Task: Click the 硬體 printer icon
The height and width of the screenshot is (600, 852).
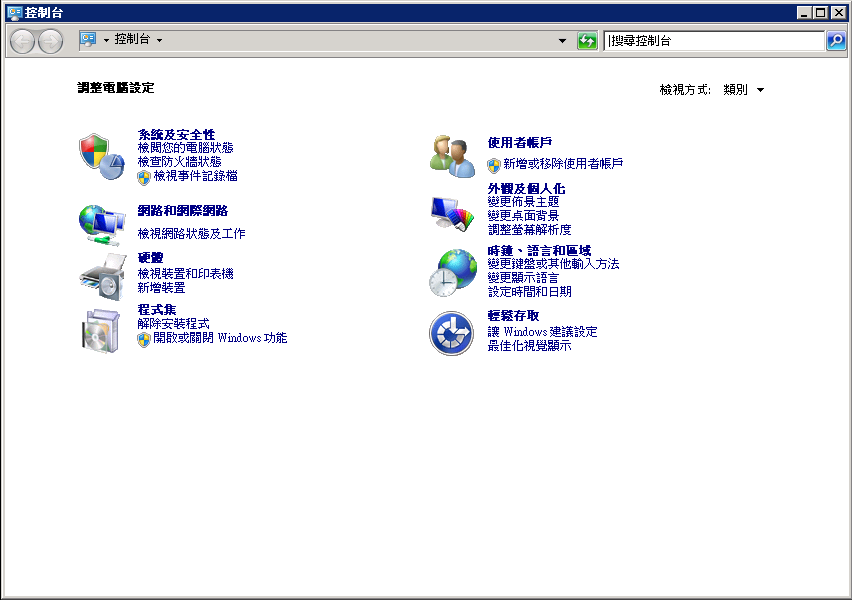Action: click(100, 277)
